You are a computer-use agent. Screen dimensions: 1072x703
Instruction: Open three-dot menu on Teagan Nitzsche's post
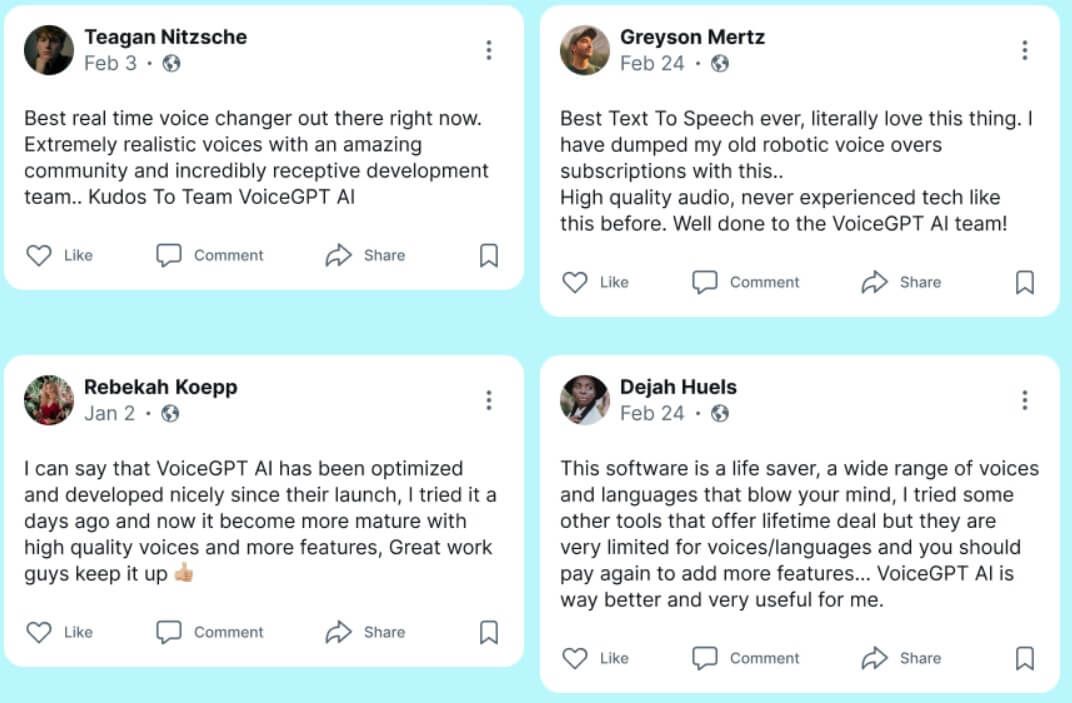(x=489, y=50)
